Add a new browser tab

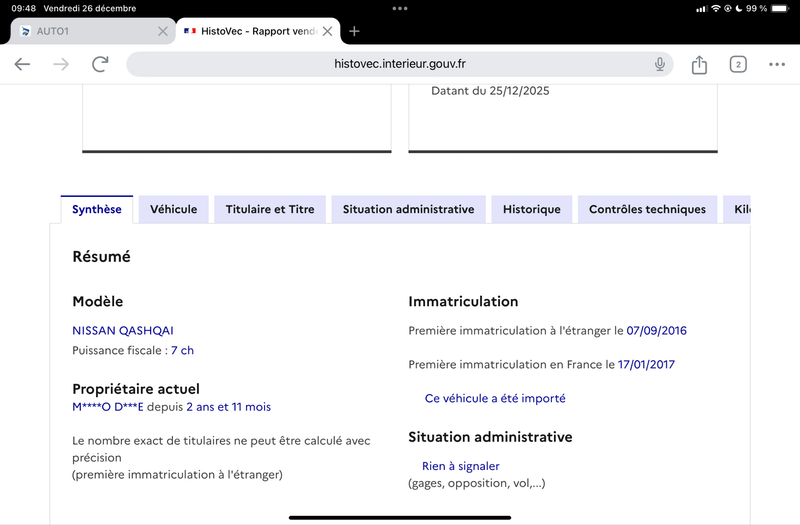(354, 31)
